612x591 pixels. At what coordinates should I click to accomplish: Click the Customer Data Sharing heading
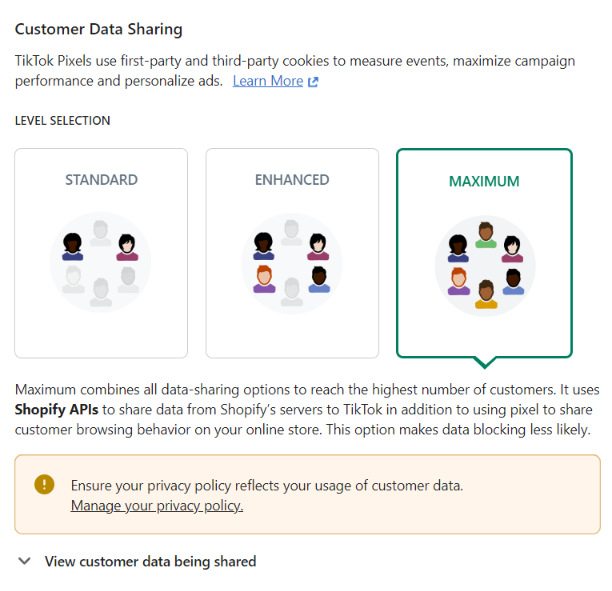click(x=99, y=30)
